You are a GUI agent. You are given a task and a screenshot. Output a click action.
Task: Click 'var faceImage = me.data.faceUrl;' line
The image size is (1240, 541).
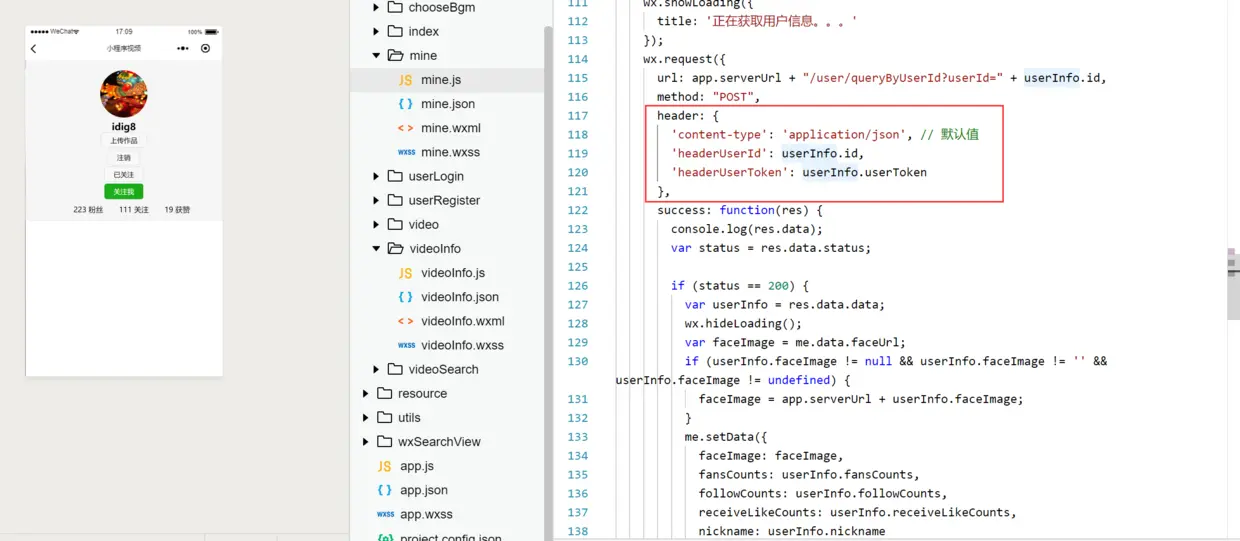pos(795,342)
